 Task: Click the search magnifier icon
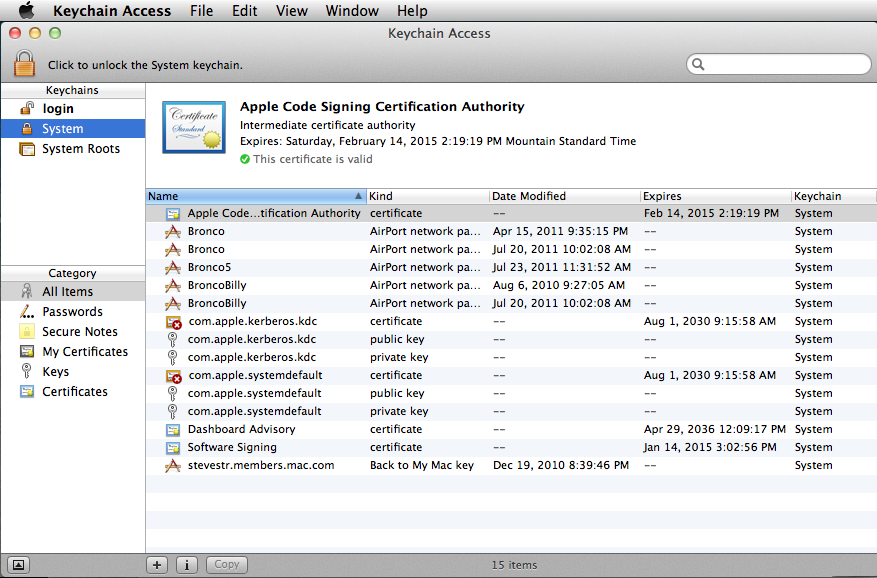[698, 64]
